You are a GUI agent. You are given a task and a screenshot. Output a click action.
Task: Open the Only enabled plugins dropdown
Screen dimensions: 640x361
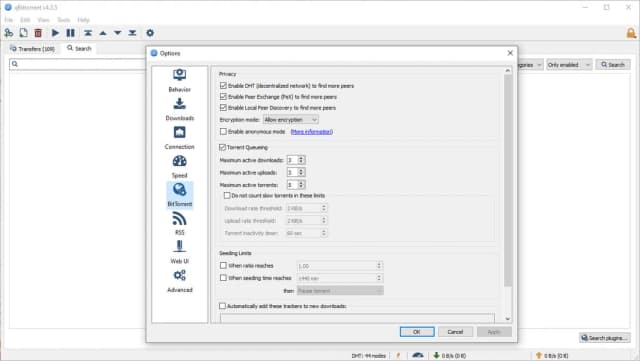click(x=569, y=65)
